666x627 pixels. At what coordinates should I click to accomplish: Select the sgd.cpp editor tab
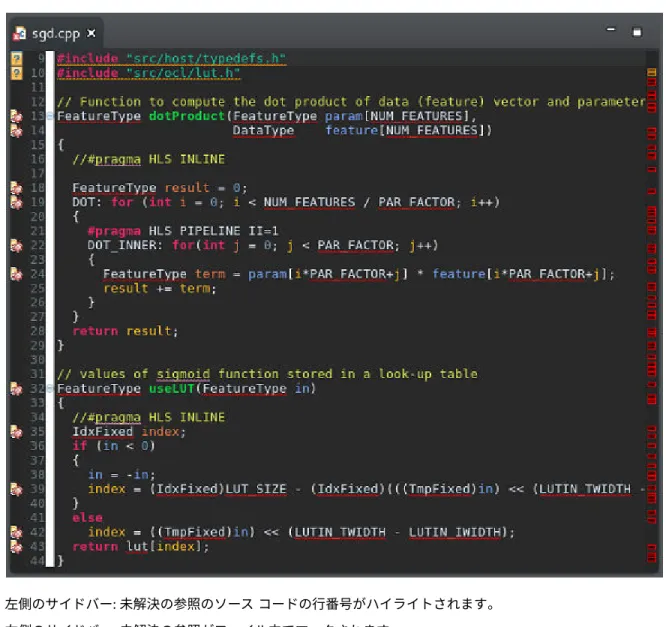55,34
